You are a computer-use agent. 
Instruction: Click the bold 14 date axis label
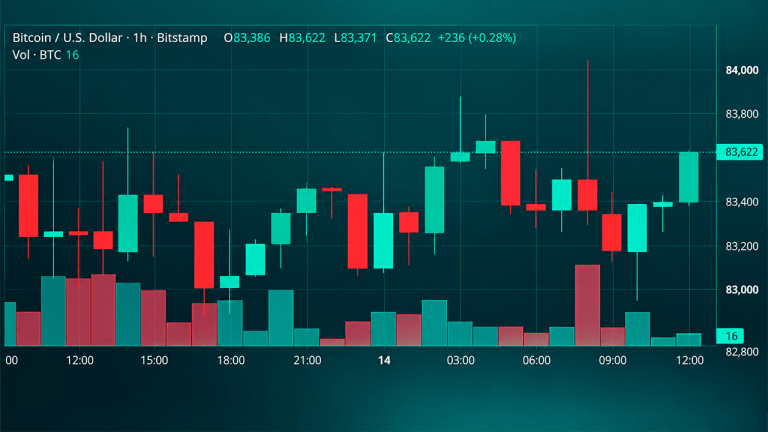[x=384, y=360]
